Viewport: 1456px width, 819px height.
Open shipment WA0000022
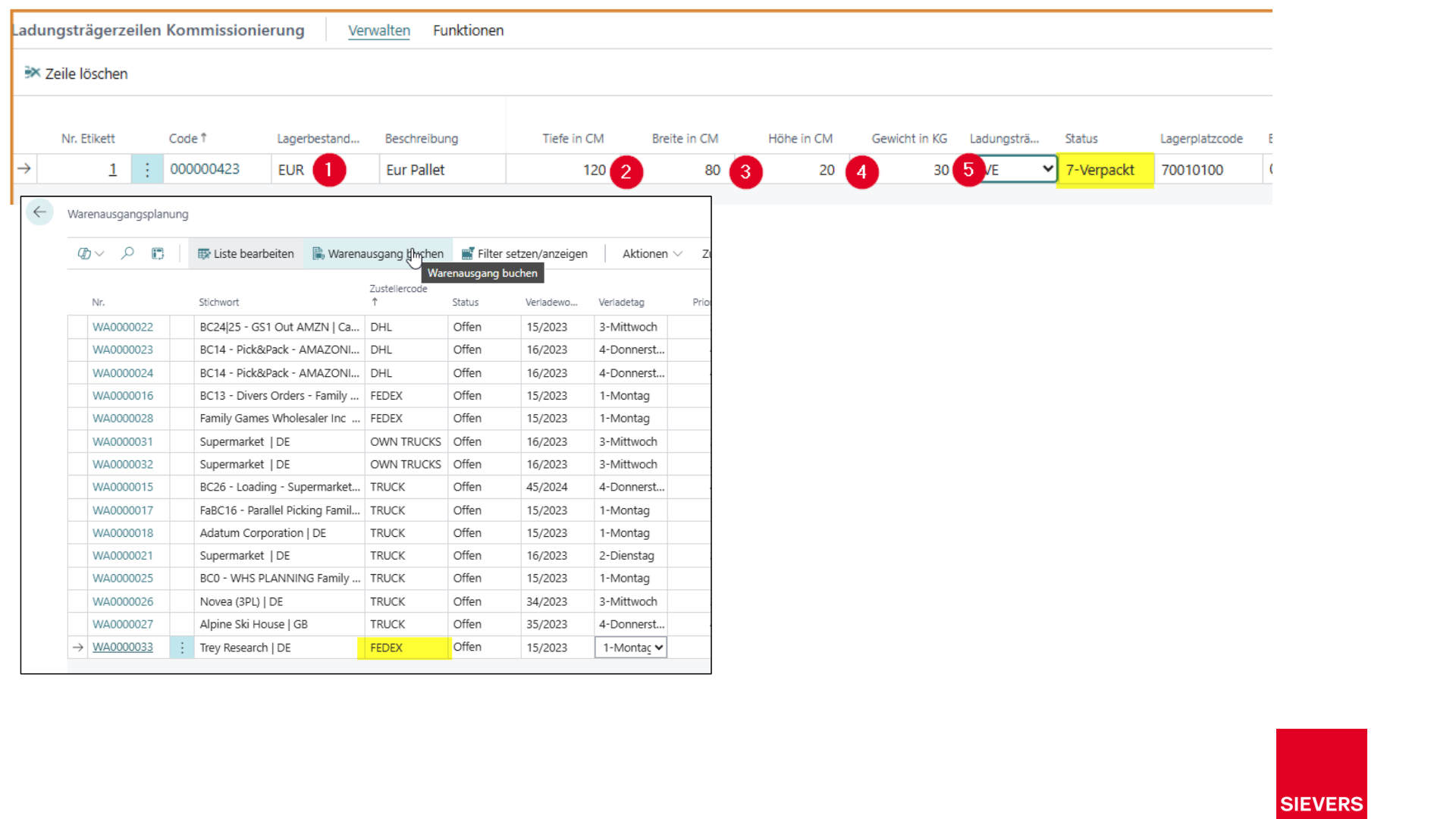tap(123, 327)
